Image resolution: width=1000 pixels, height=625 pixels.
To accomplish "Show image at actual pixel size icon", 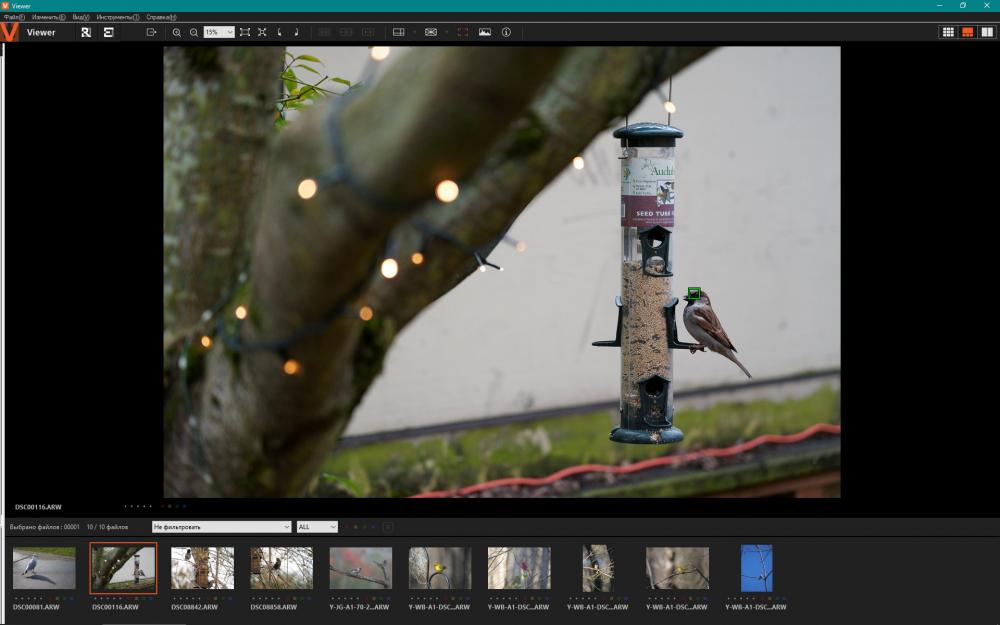I will pos(262,32).
